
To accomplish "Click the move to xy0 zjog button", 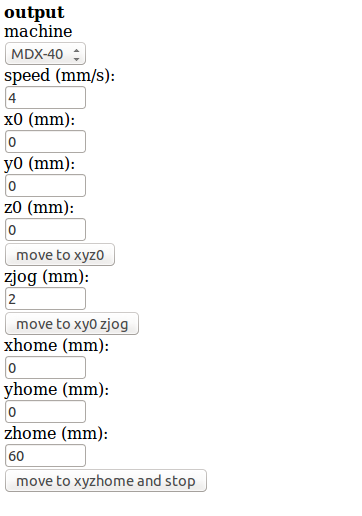I will click(x=72, y=324).
